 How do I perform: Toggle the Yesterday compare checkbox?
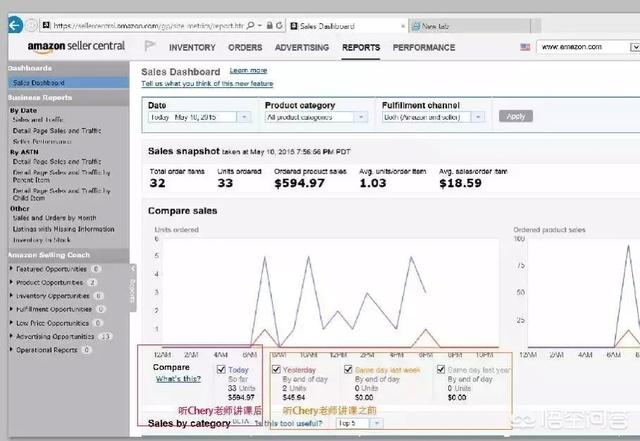pos(275,369)
